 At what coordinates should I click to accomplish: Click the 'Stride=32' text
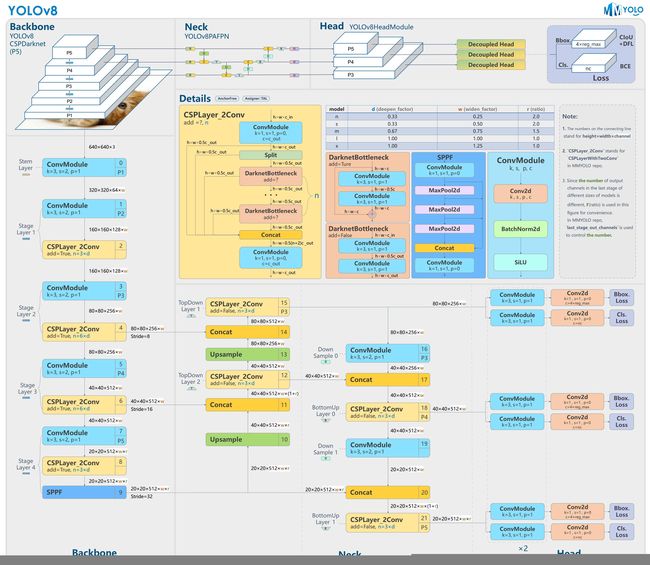142,497
